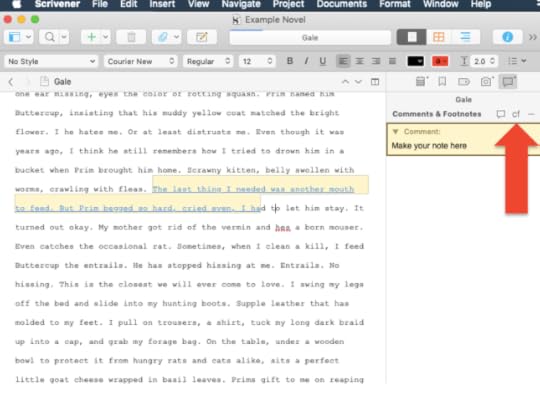This screenshot has width=540, height=393.
Task: Go to previous document up arrow
Action: point(345,82)
